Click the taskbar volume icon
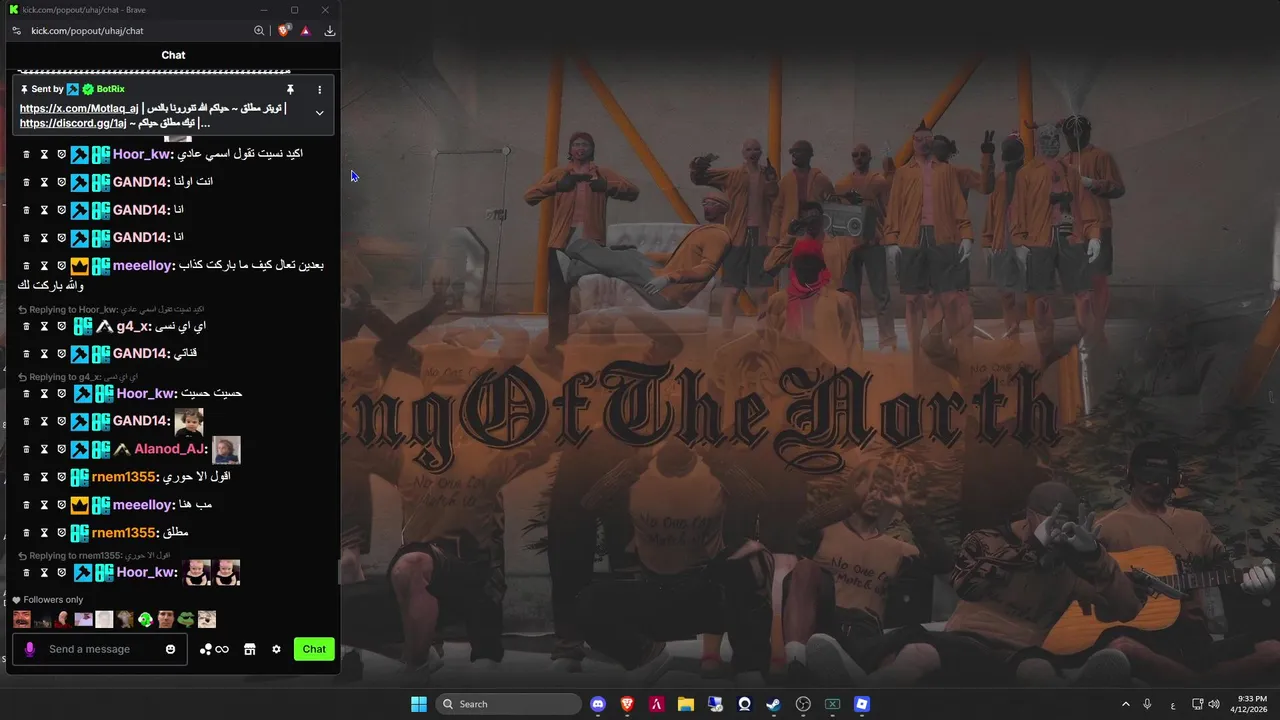1280x720 pixels. click(1214, 704)
